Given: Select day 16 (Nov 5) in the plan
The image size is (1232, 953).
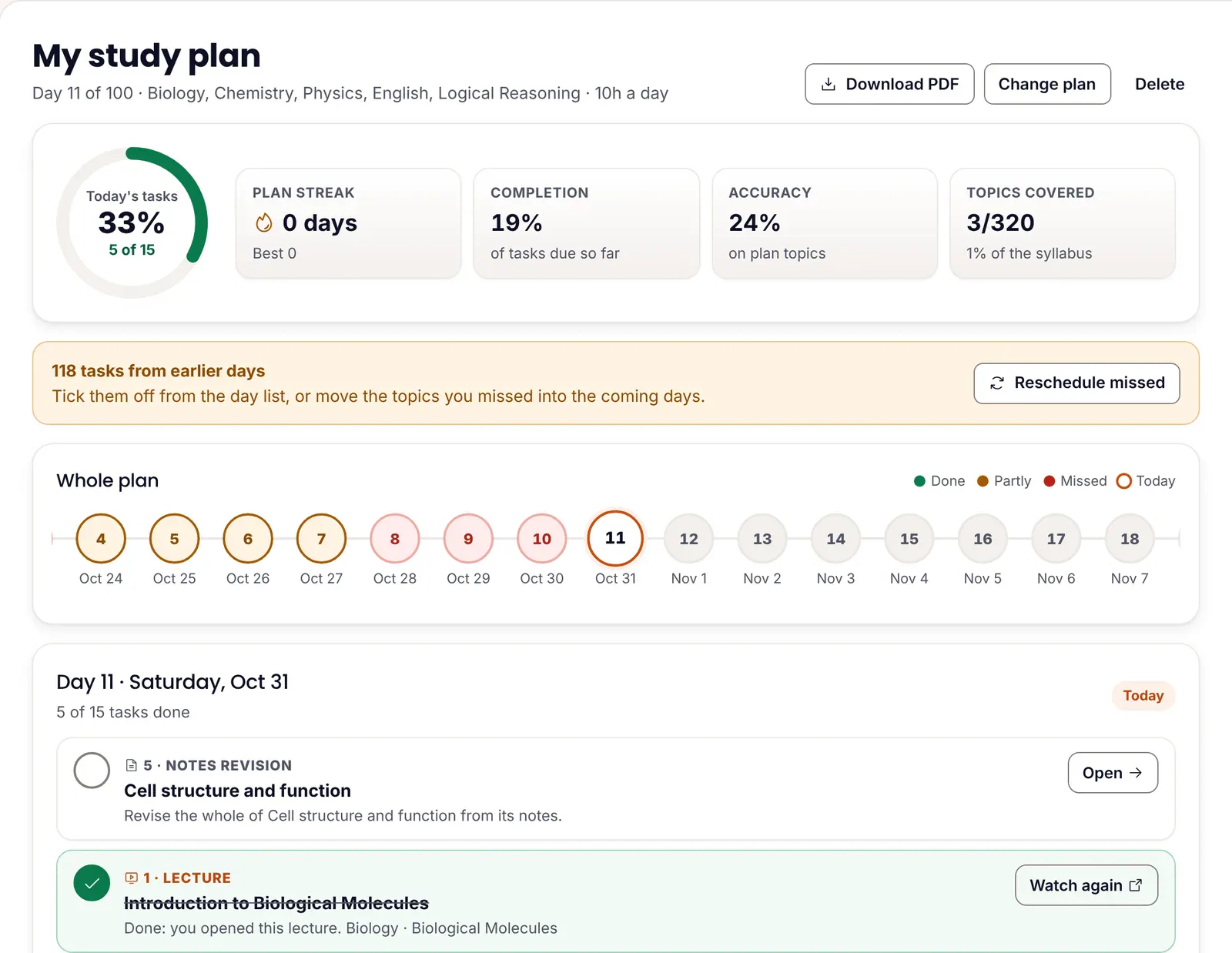Looking at the screenshot, I should tap(983, 539).
